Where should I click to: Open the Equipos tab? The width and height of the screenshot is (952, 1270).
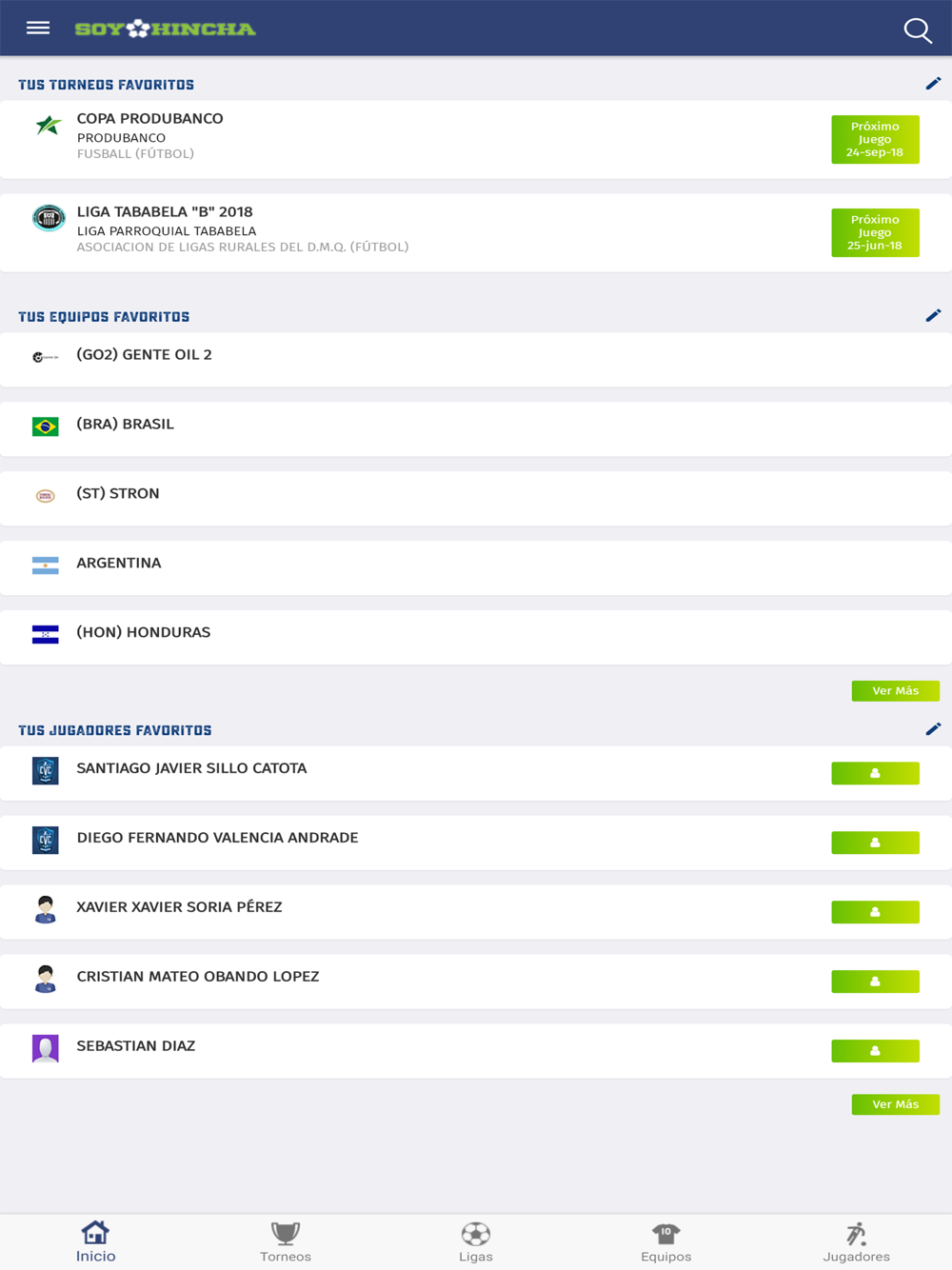click(666, 1242)
